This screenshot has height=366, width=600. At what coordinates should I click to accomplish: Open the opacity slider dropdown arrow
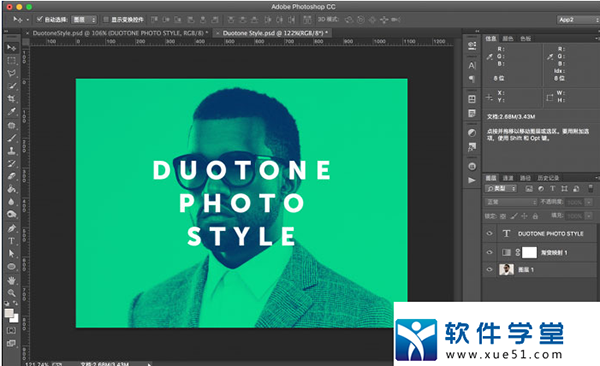589,202
